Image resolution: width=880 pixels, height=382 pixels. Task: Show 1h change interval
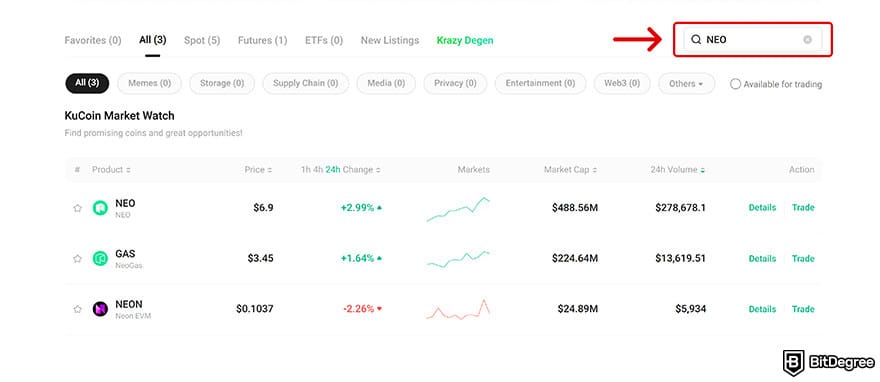[305, 169]
